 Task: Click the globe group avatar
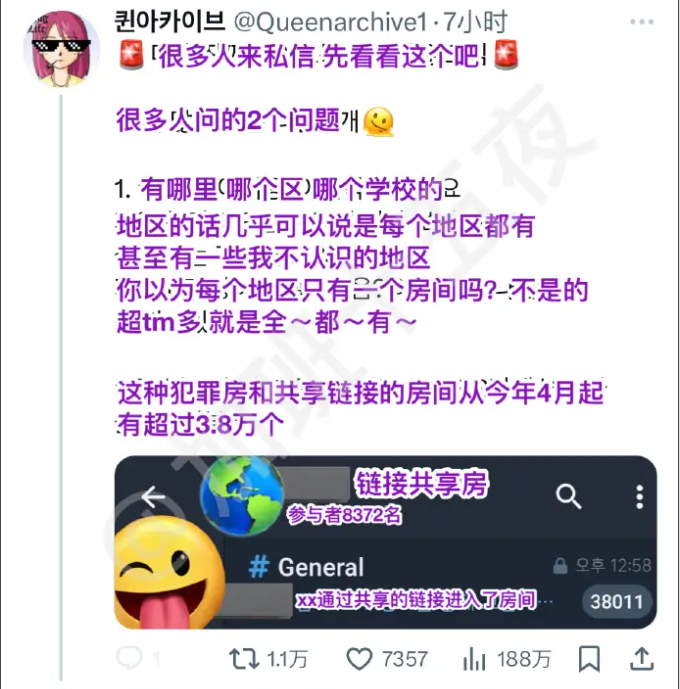coord(242,495)
